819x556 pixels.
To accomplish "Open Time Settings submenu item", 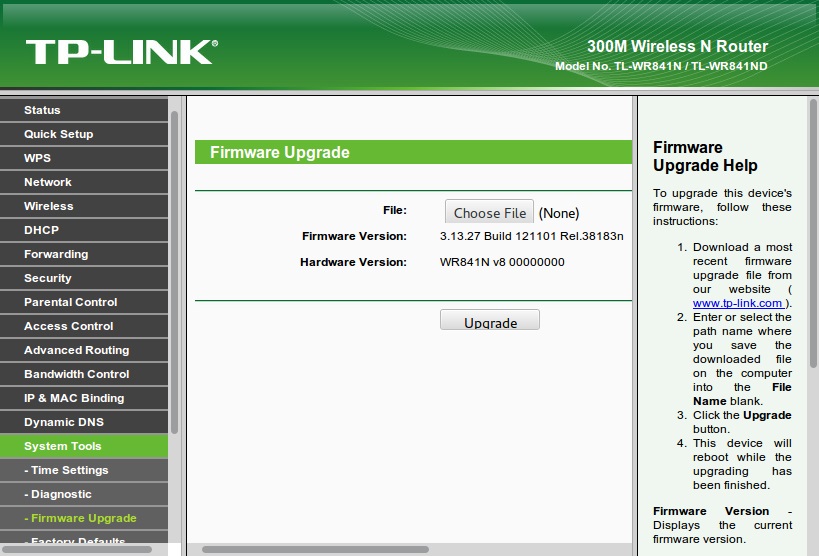I will (x=84, y=471).
